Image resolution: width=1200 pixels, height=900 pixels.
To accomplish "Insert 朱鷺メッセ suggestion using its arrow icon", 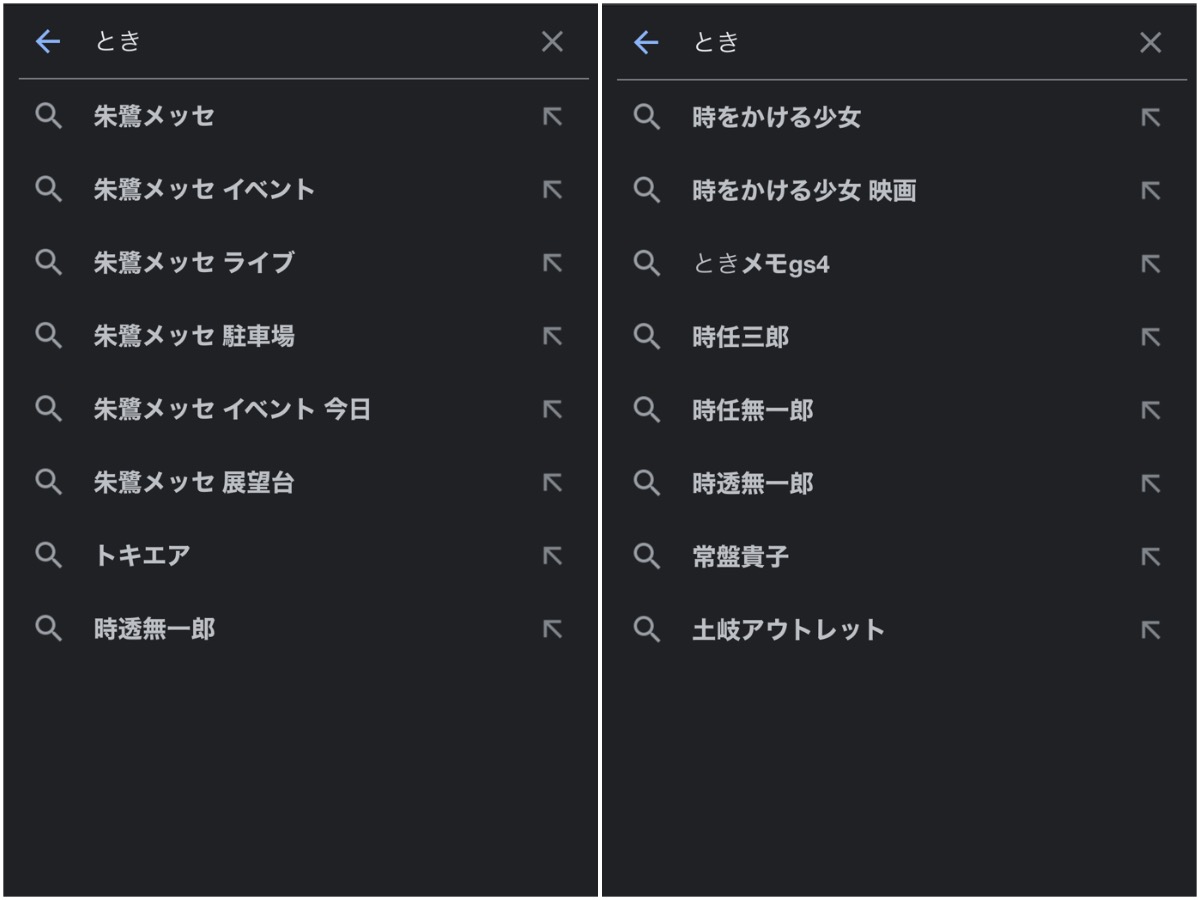I will 552,117.
